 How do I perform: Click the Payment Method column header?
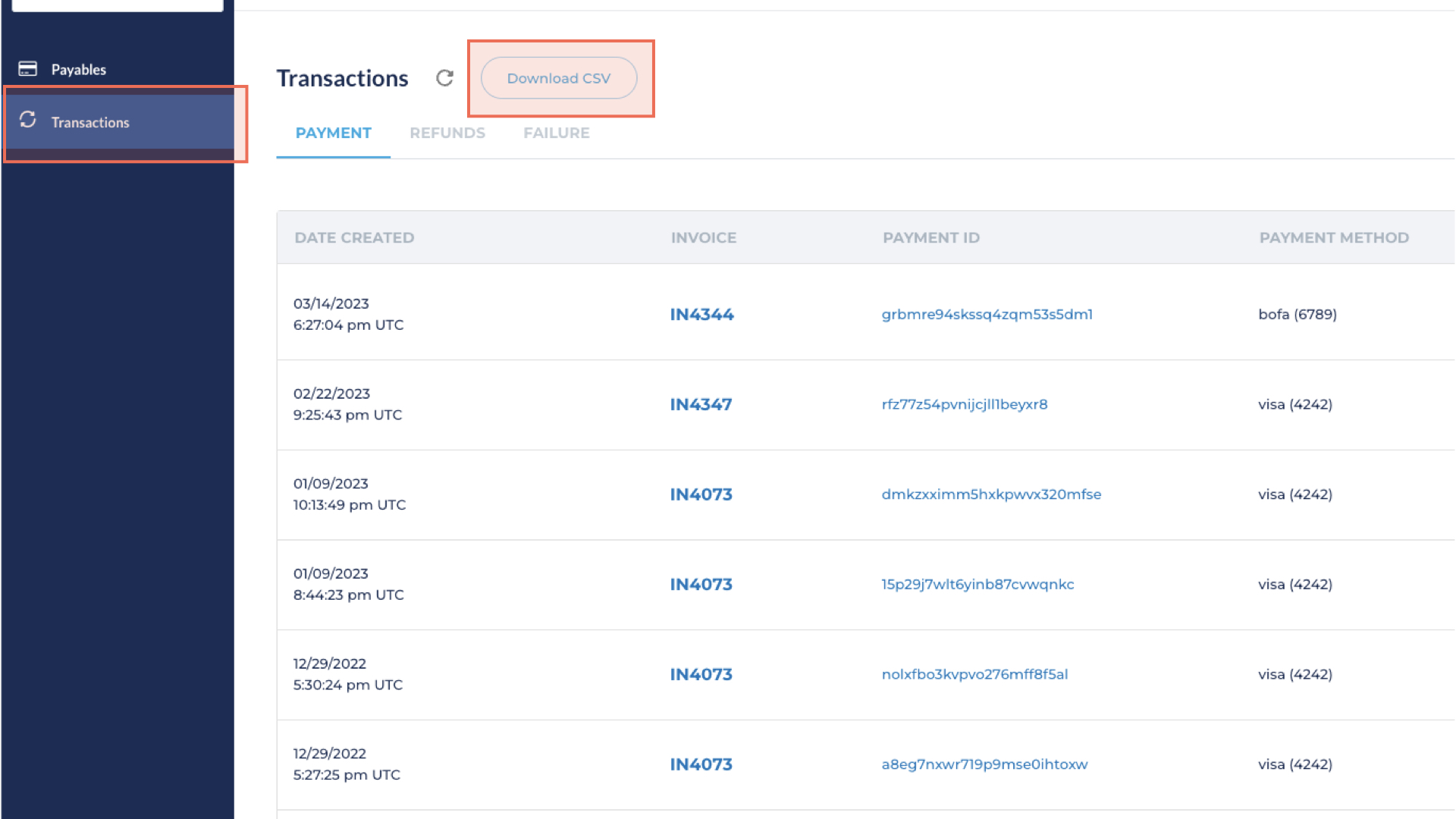1335,237
